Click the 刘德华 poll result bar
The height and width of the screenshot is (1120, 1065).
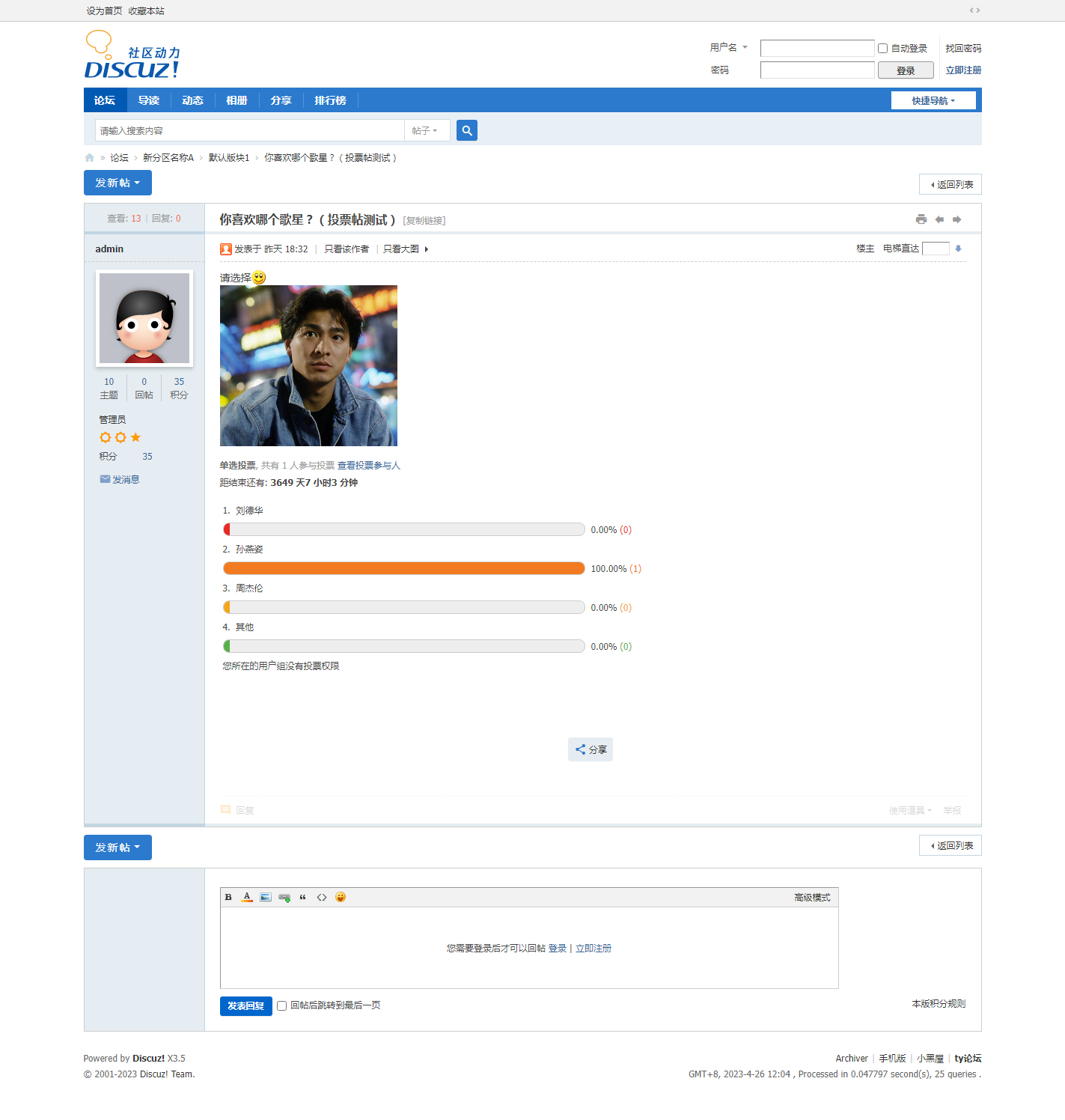coord(404,529)
